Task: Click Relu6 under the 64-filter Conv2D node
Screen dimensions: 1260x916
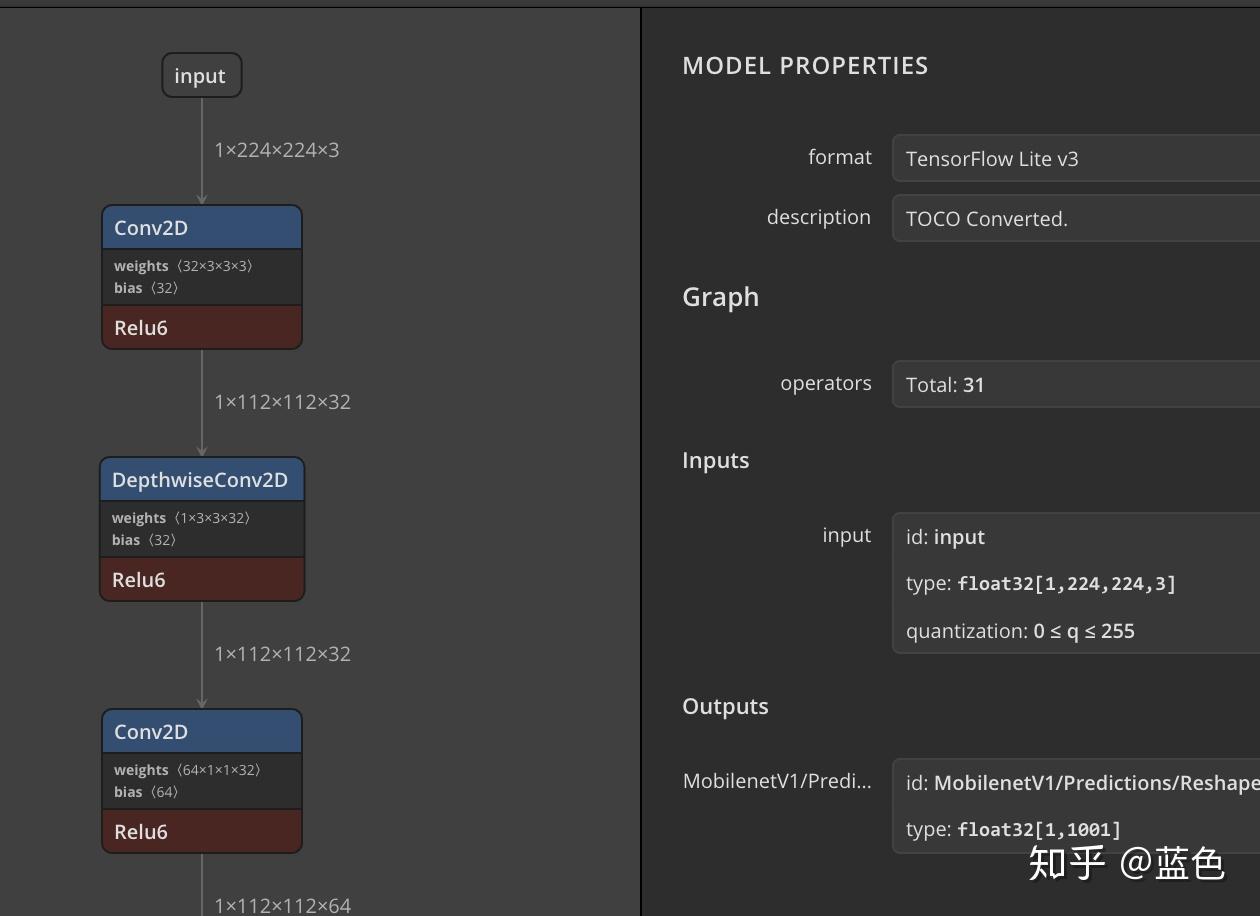Action: pyautogui.click(x=201, y=832)
